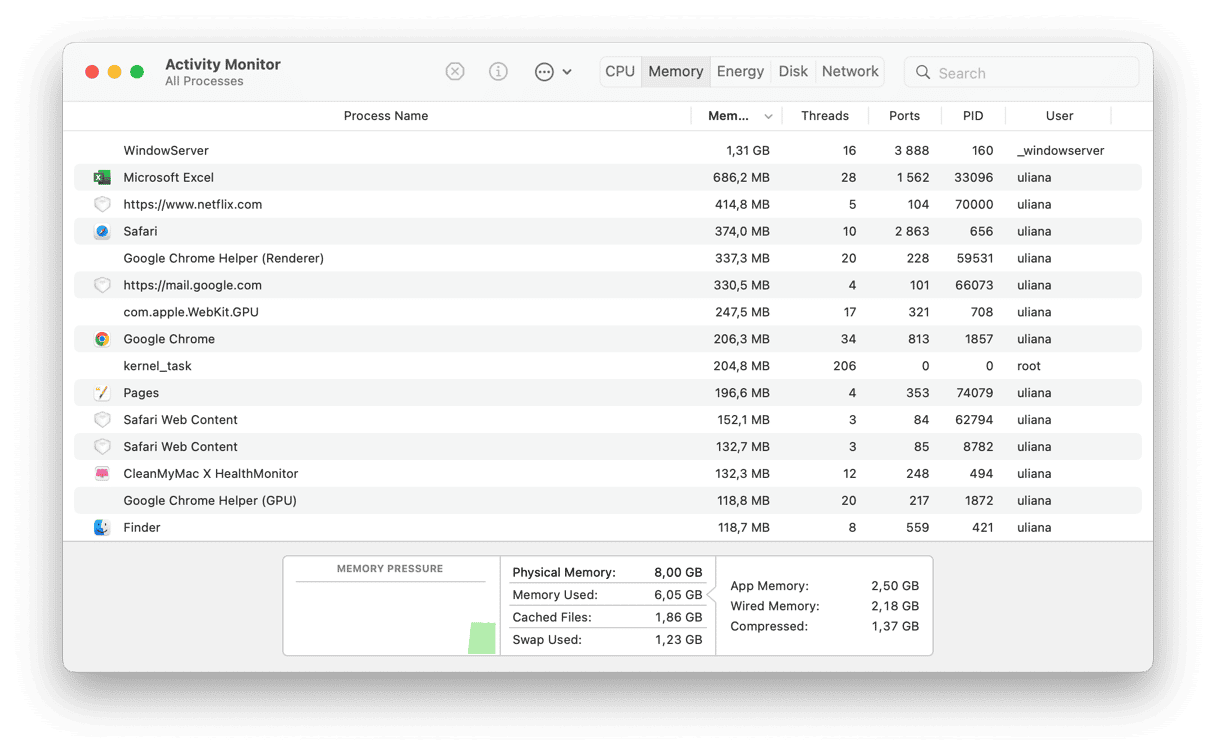Switch to the Energy tab
This screenshot has height=755, width=1216.
pyautogui.click(x=740, y=72)
